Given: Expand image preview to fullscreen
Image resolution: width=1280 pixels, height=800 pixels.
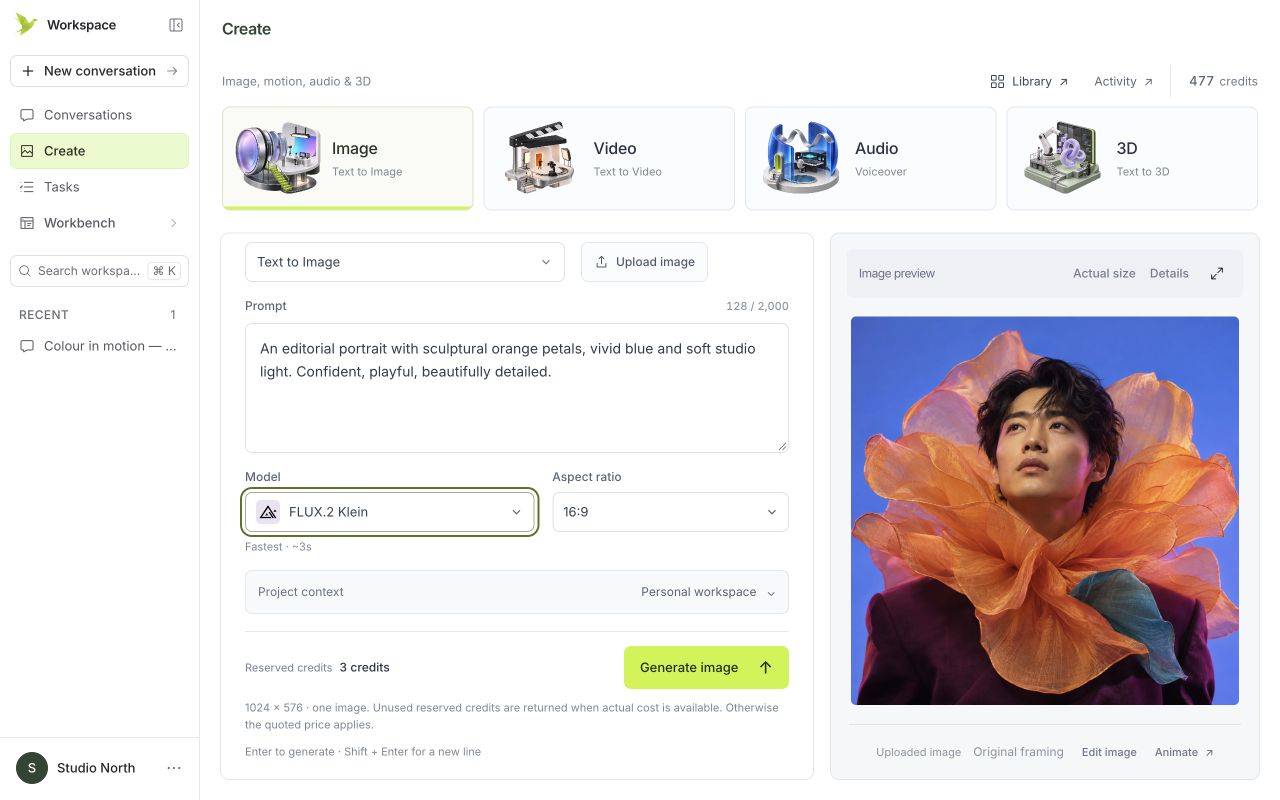Looking at the screenshot, I should point(1217,273).
